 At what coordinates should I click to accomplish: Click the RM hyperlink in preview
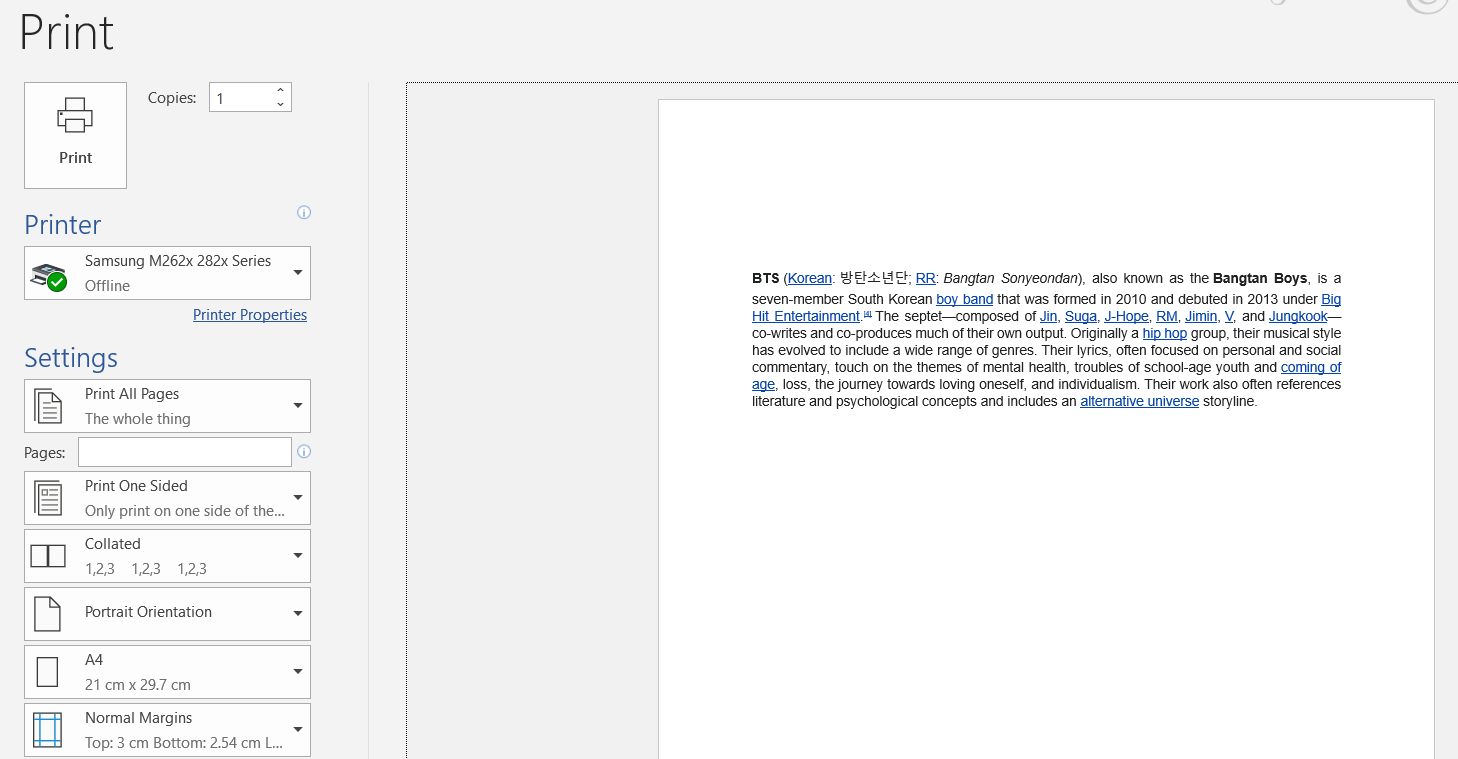pyautogui.click(x=1167, y=316)
